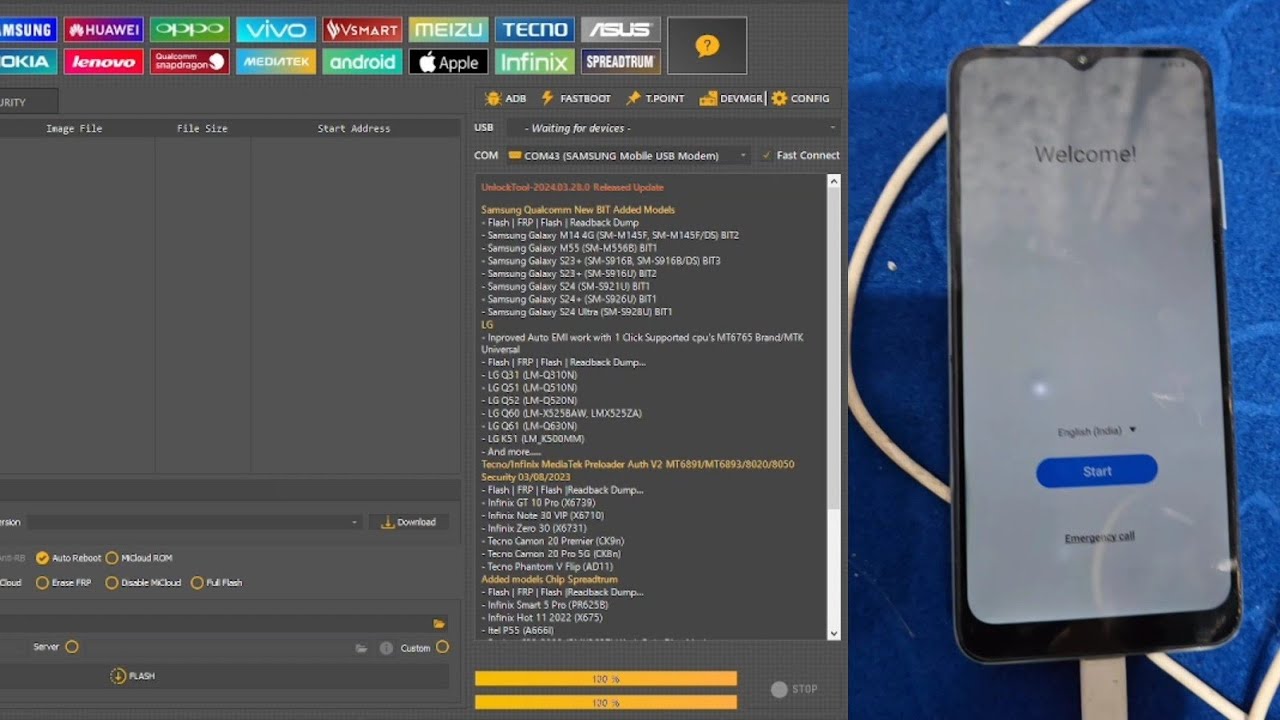Open the USB Waiting for devices dropdown
Viewport: 1280px width, 720px height.
(x=672, y=128)
